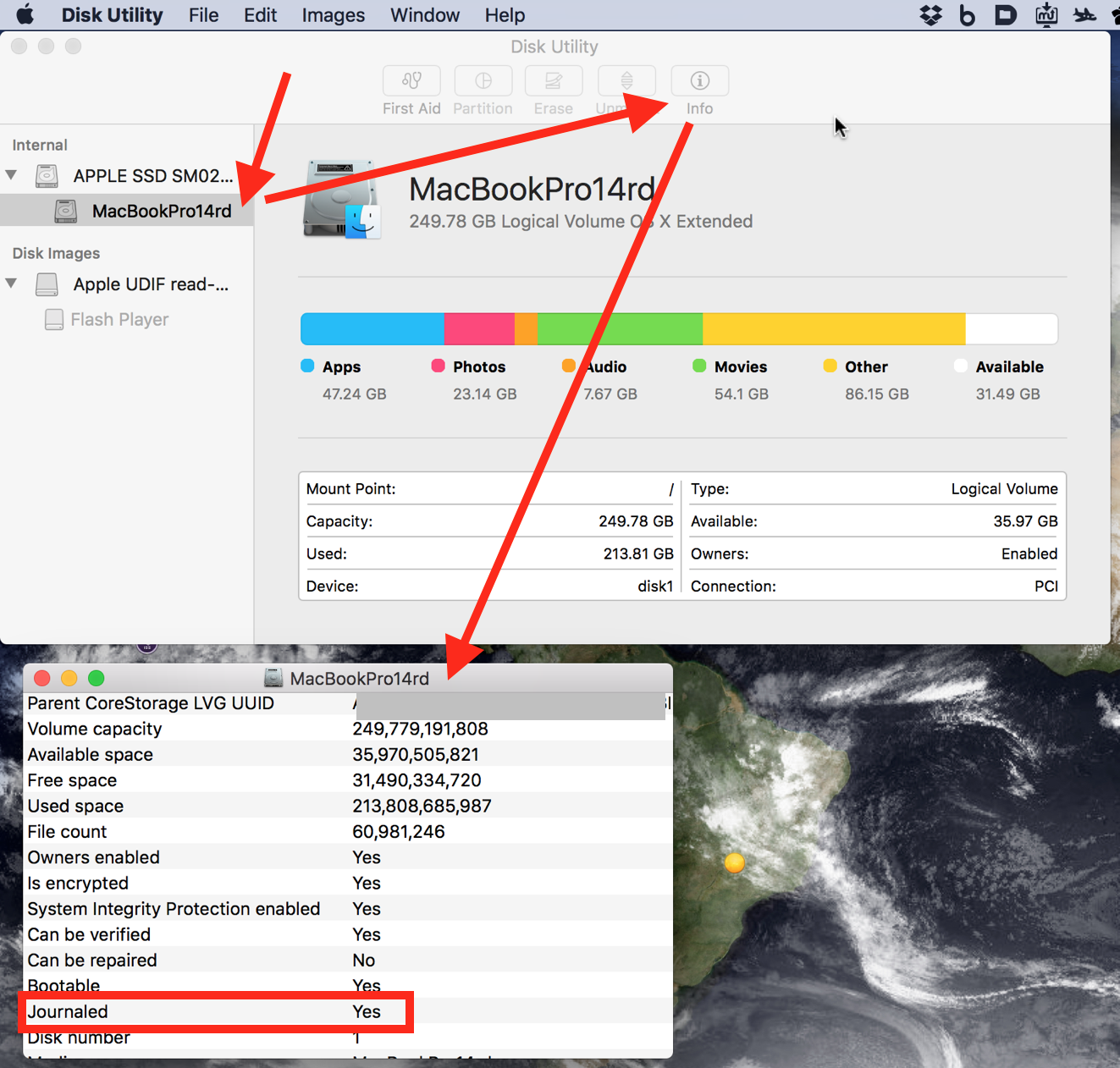Click the Available legend label
This screenshot has height=1068, width=1120.
(x=1009, y=366)
